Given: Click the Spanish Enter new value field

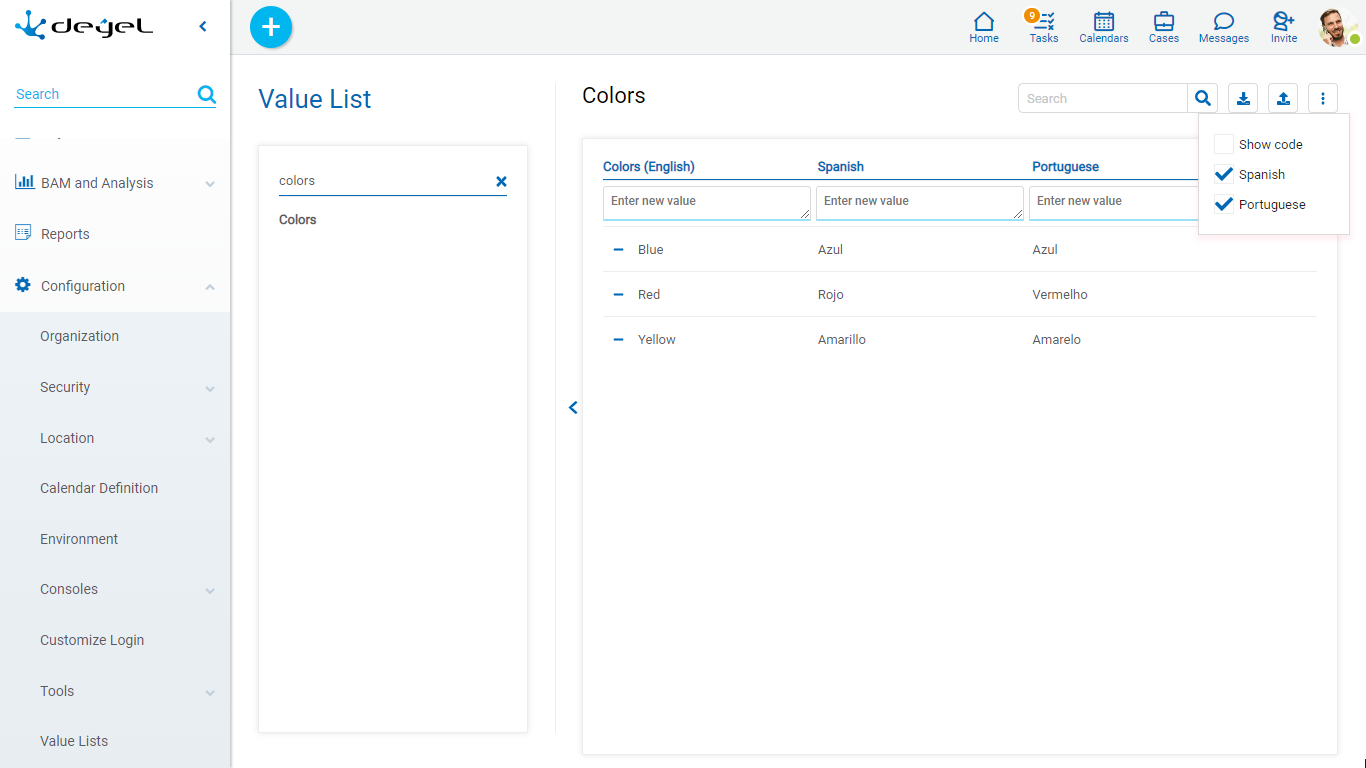Looking at the screenshot, I should [x=918, y=202].
